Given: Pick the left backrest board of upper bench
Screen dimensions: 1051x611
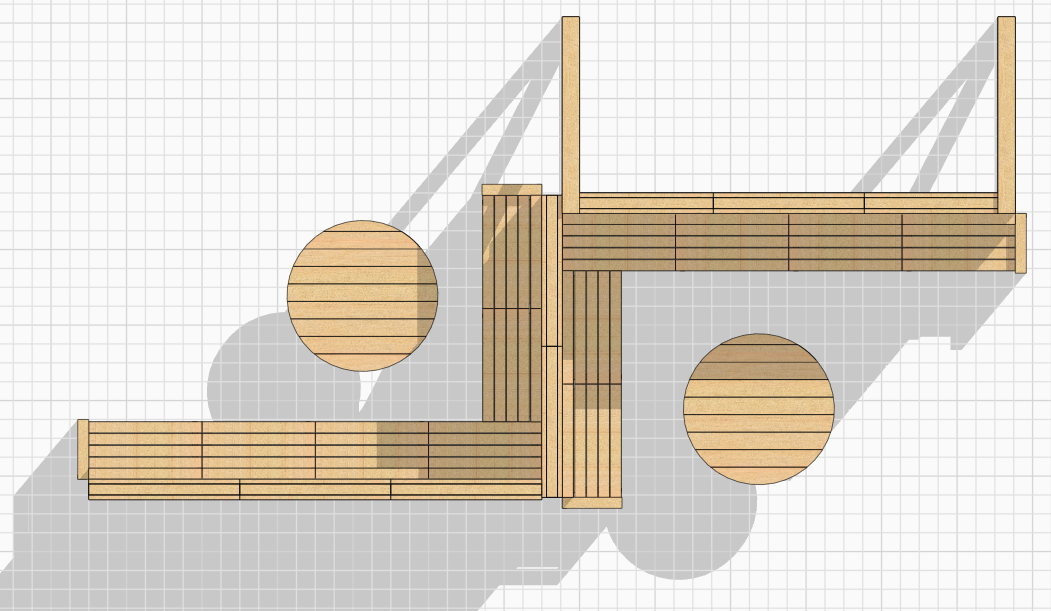Looking at the screenshot, I should point(646,202).
